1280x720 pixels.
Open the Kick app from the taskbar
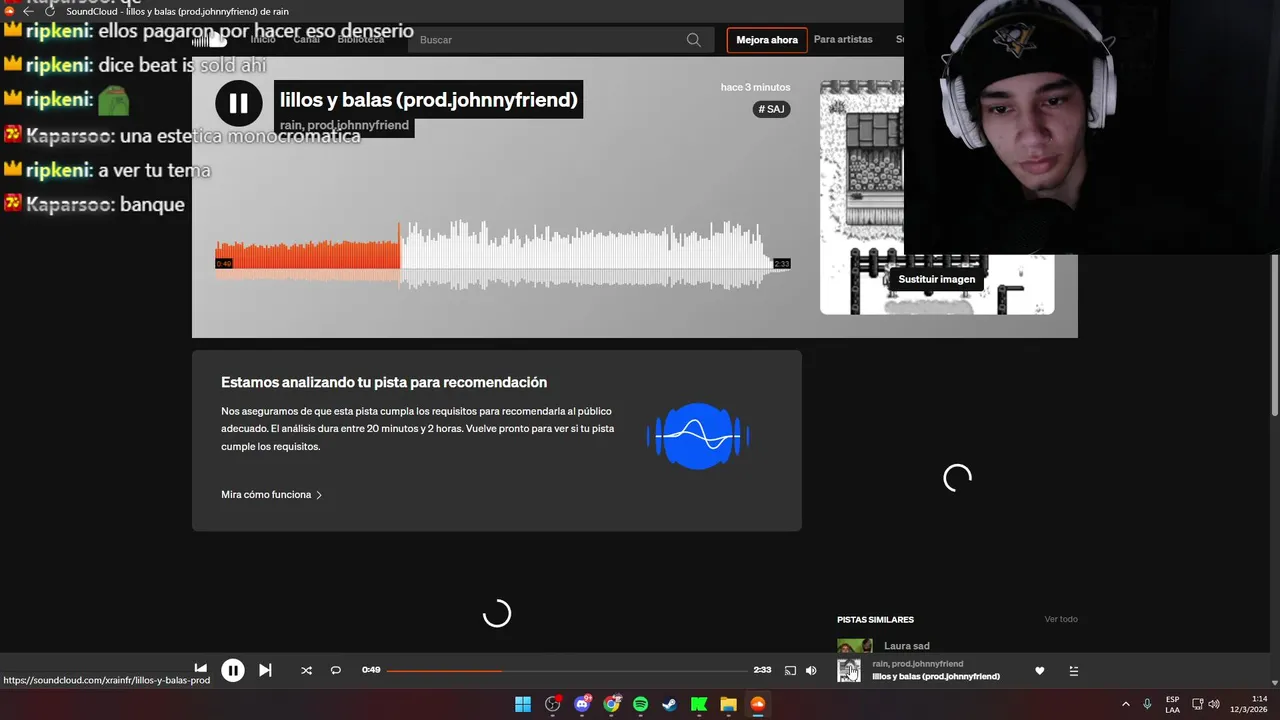pos(699,704)
